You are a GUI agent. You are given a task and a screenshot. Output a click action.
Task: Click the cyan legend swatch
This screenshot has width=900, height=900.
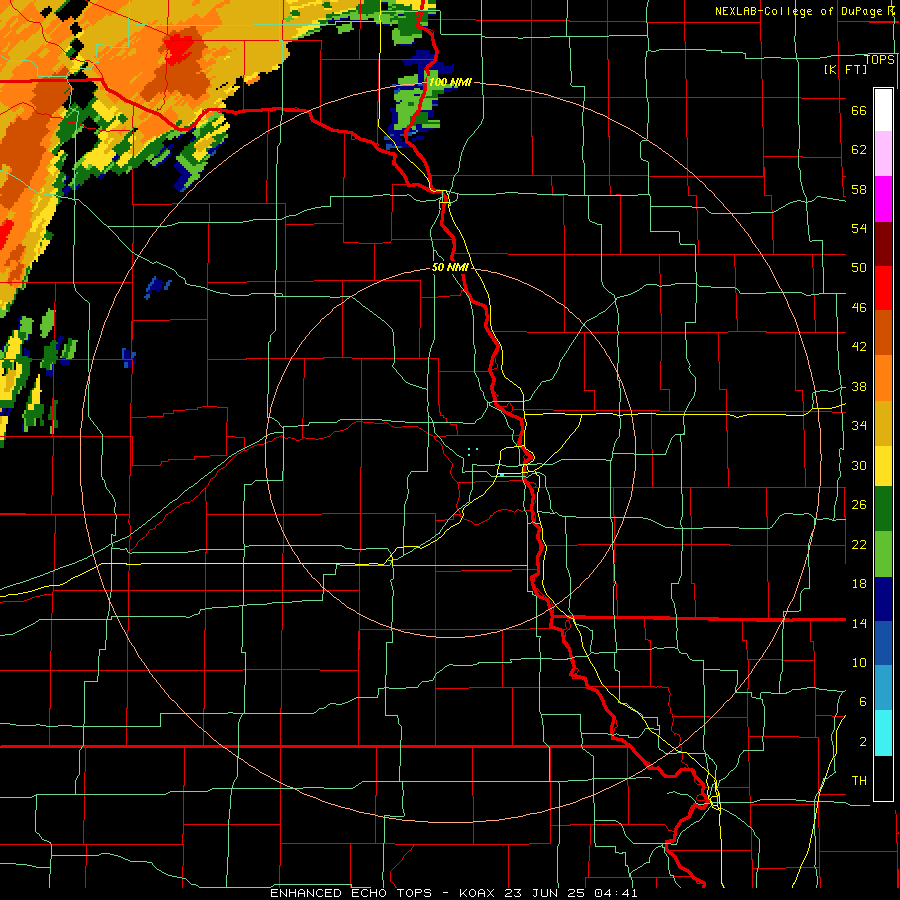883,733
